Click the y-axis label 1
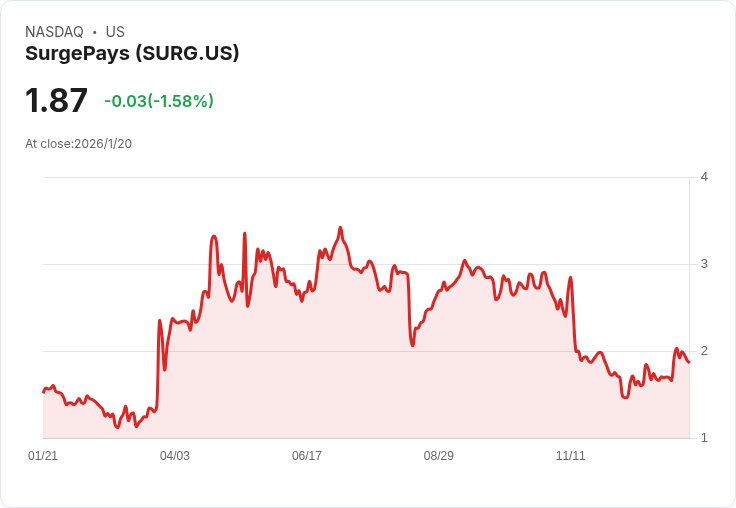The height and width of the screenshot is (508, 736). [x=704, y=438]
